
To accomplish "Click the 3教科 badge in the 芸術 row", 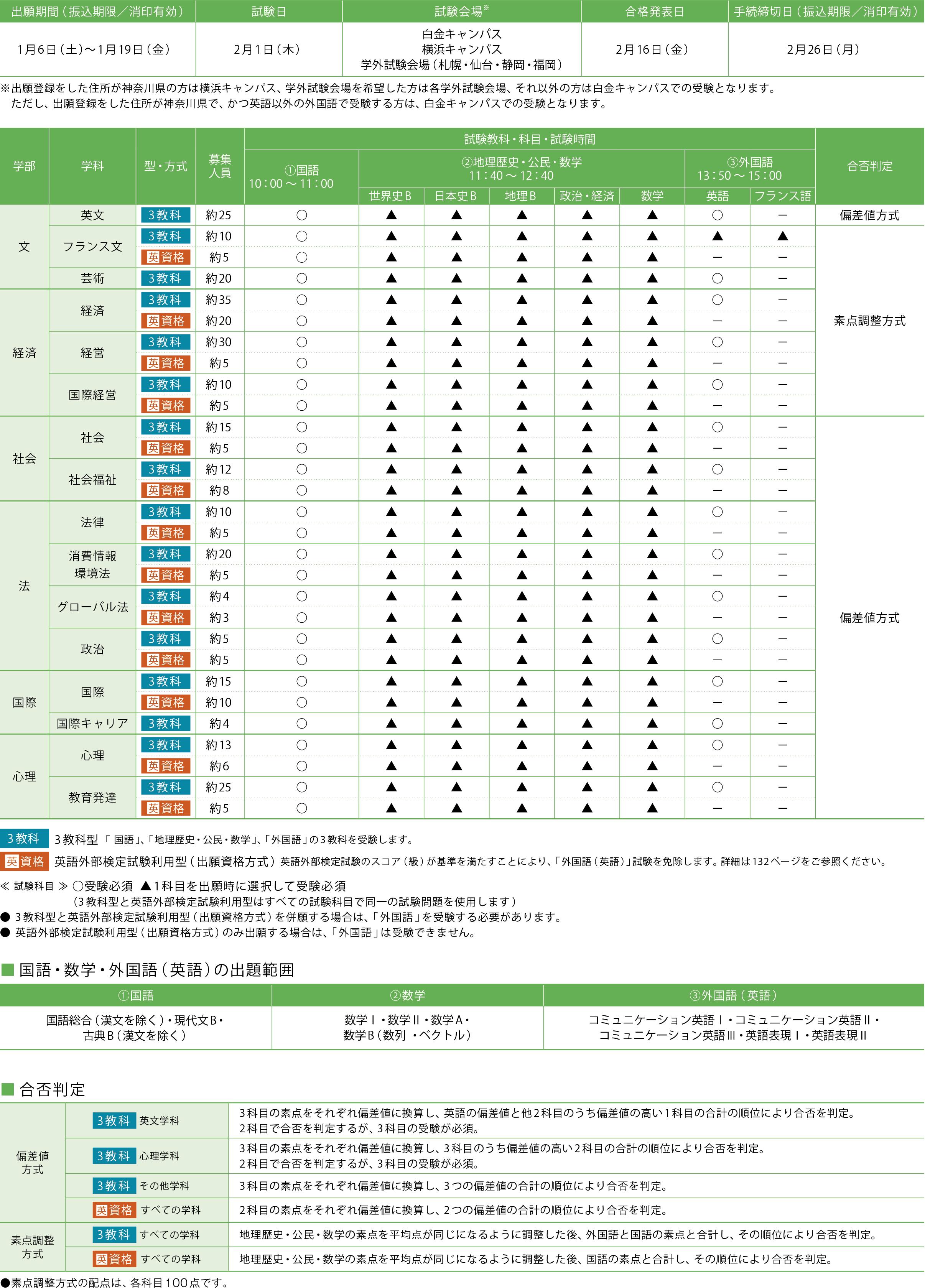I will pos(165,278).
